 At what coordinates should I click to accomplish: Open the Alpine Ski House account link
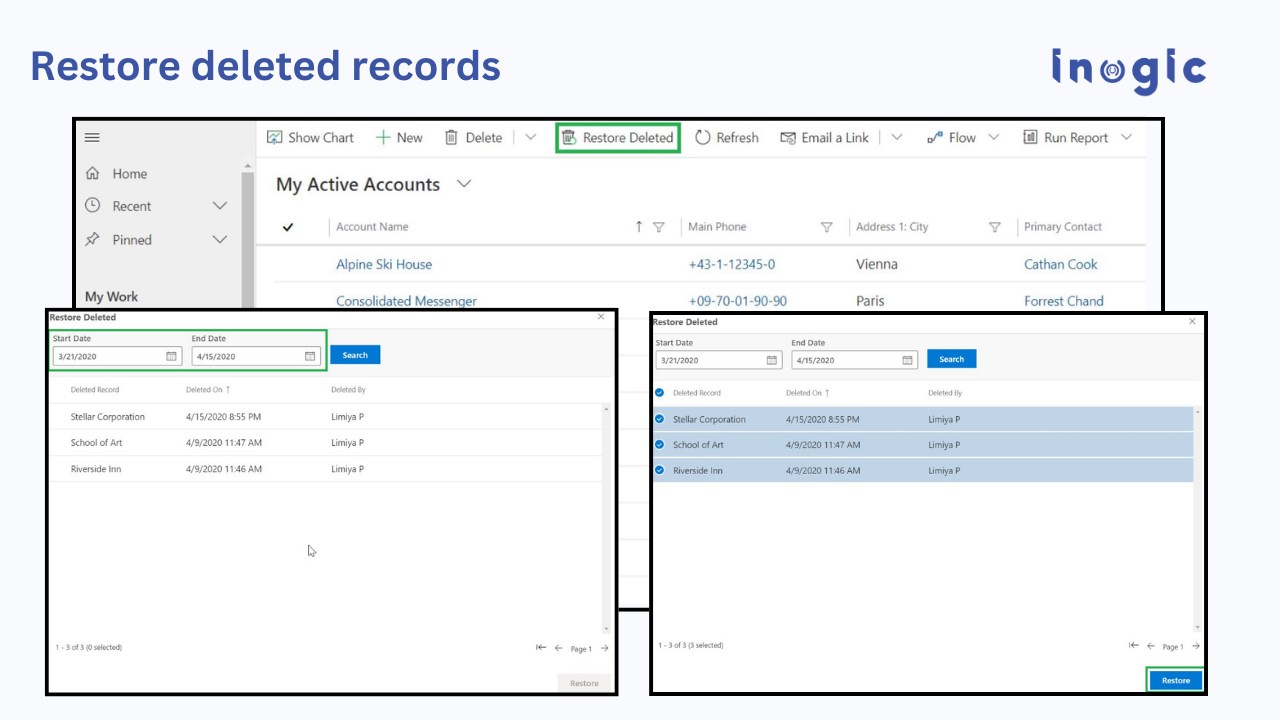[x=384, y=264]
